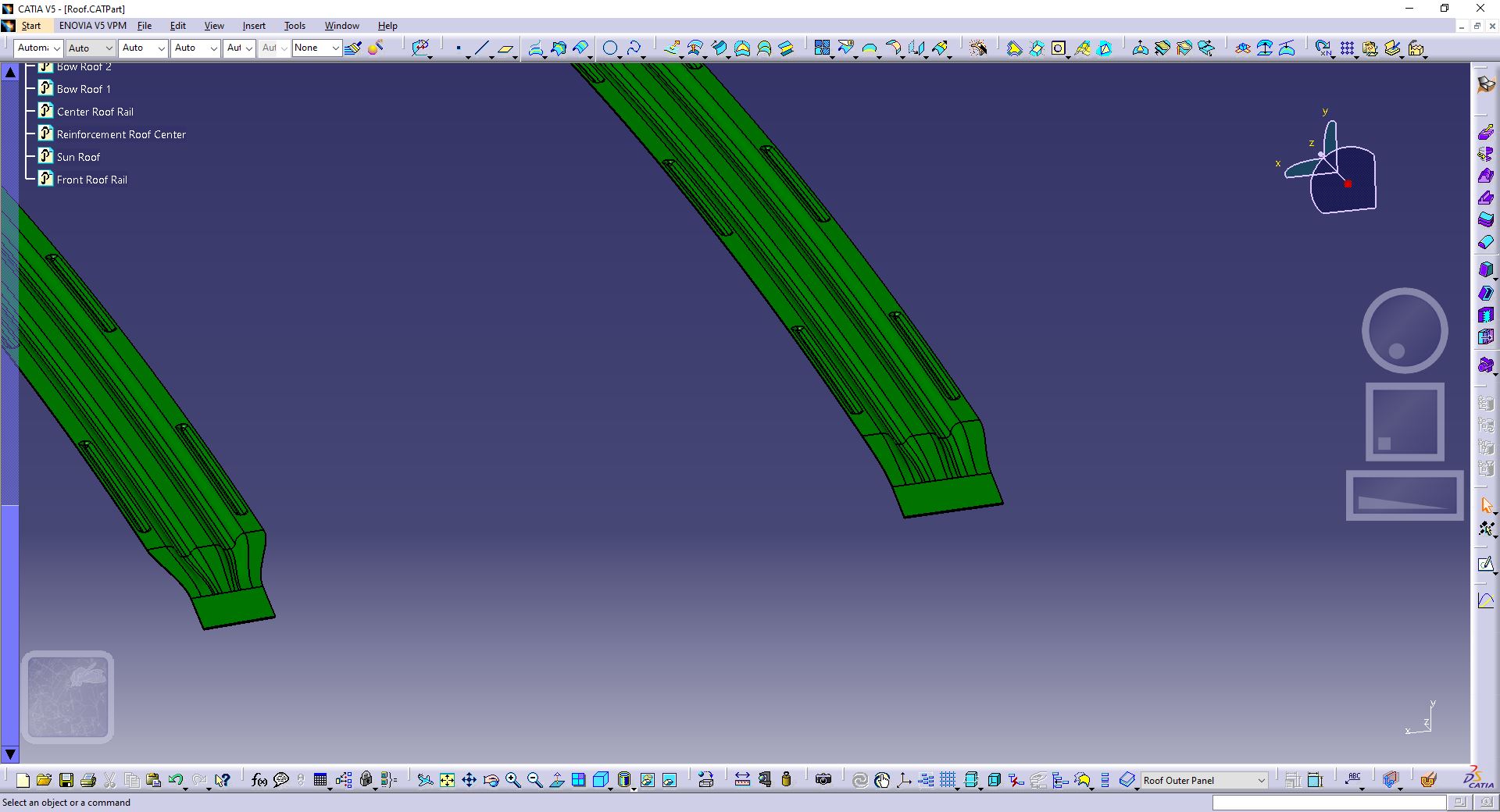Click the tree scrollbar up arrow
The width and height of the screenshot is (1500, 812).
(10, 73)
